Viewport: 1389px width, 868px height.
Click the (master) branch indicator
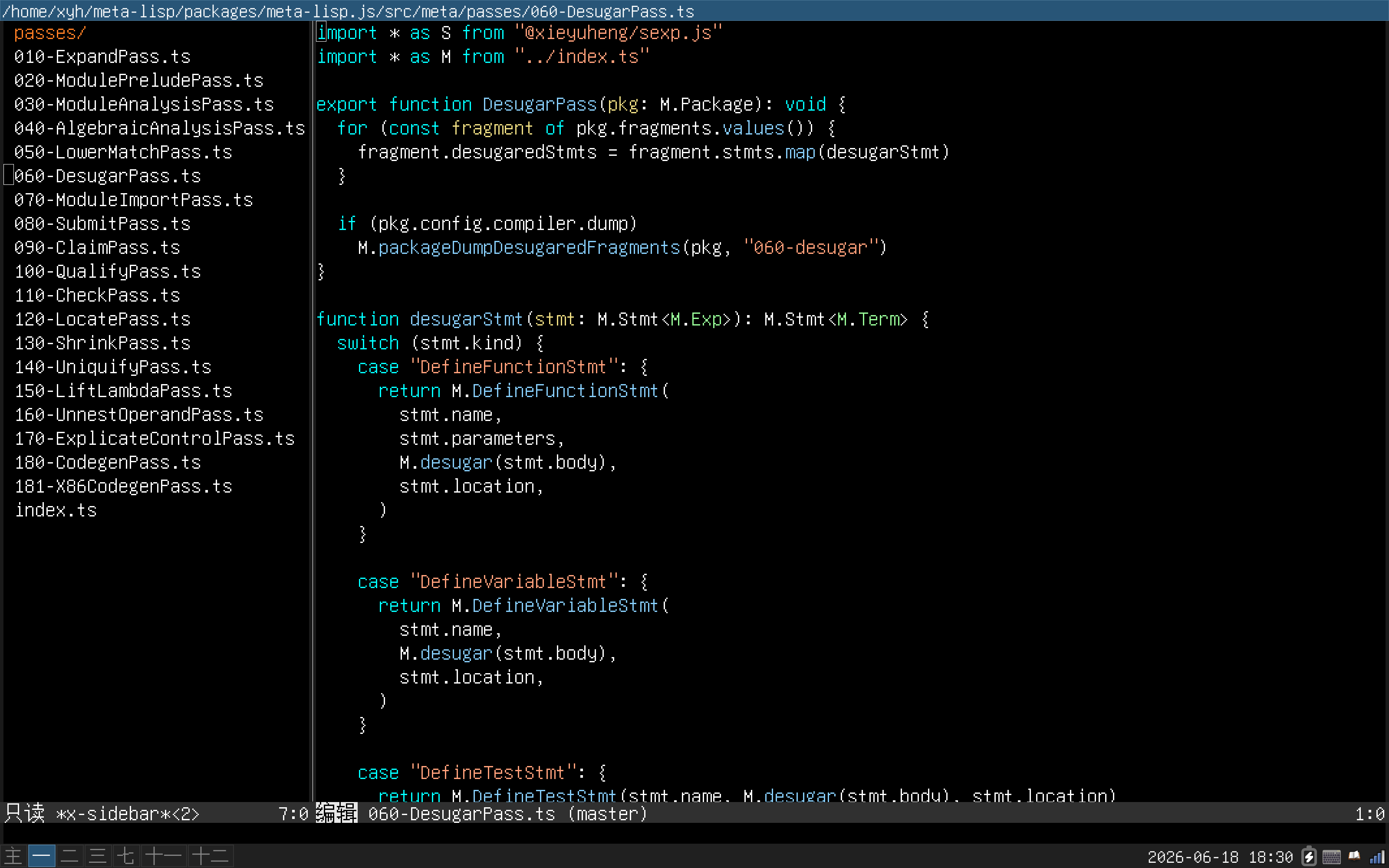coord(608,813)
